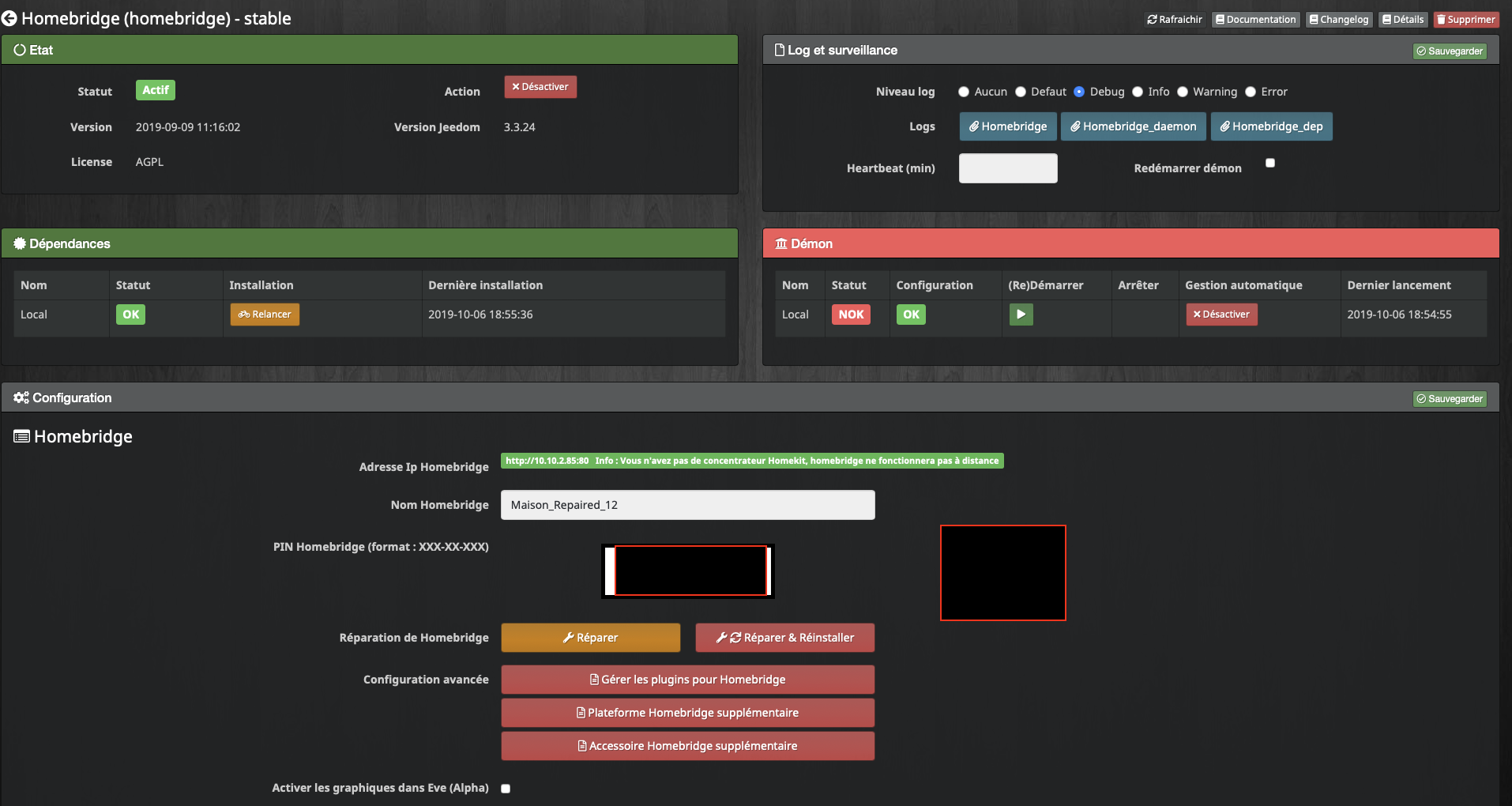Click Supprimer to delete the plugin
Viewport: 1512px width, 806px height.
click(x=1465, y=20)
